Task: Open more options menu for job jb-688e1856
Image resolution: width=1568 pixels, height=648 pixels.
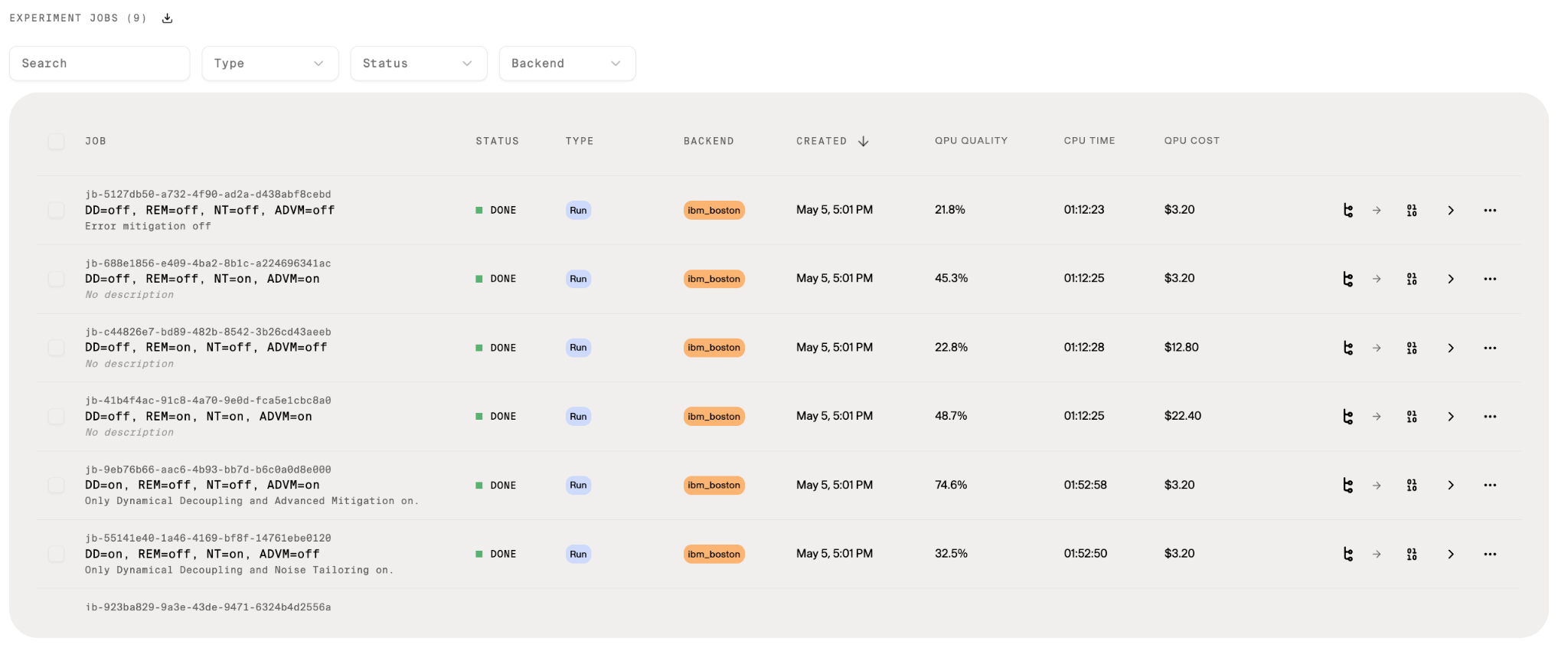Action: [1490, 280]
